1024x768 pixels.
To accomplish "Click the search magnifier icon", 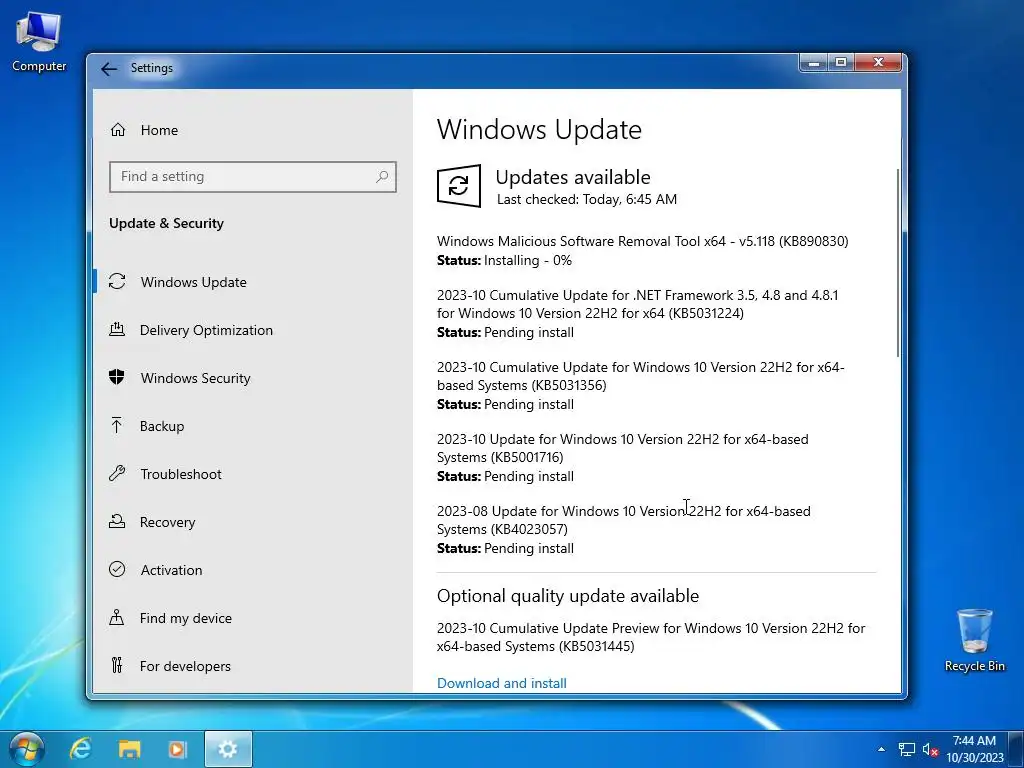I will tap(382, 176).
